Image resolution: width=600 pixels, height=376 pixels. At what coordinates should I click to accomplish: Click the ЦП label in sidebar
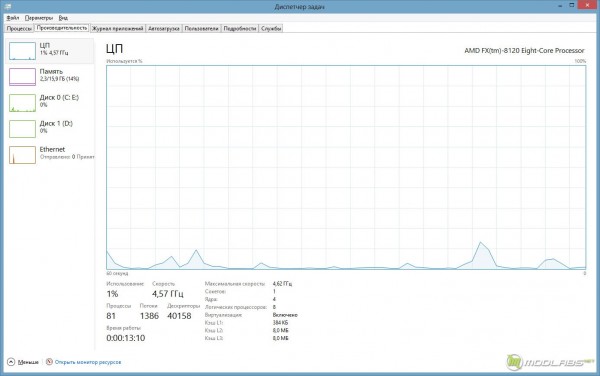[x=45, y=46]
